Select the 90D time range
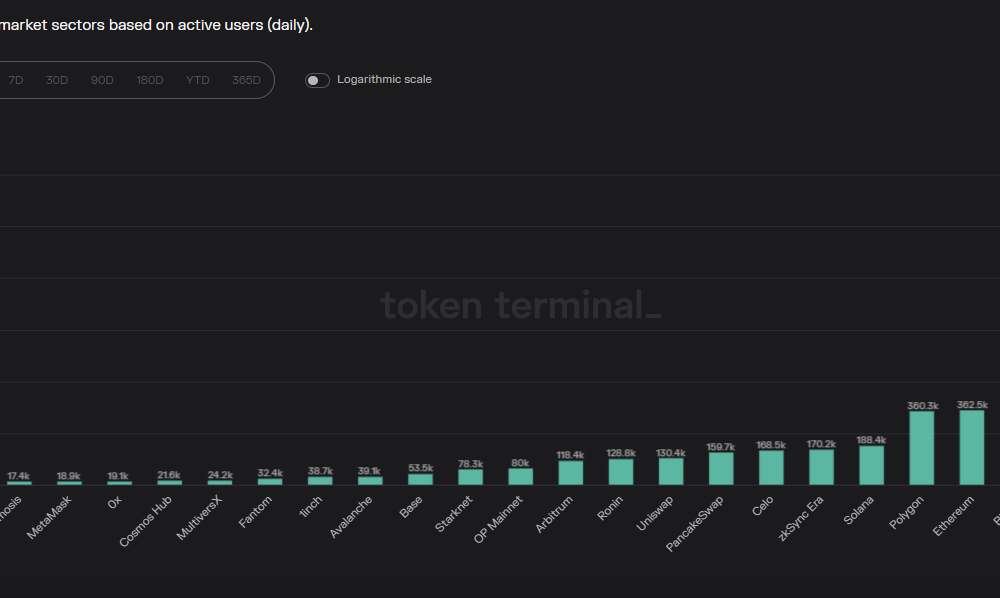 102,80
